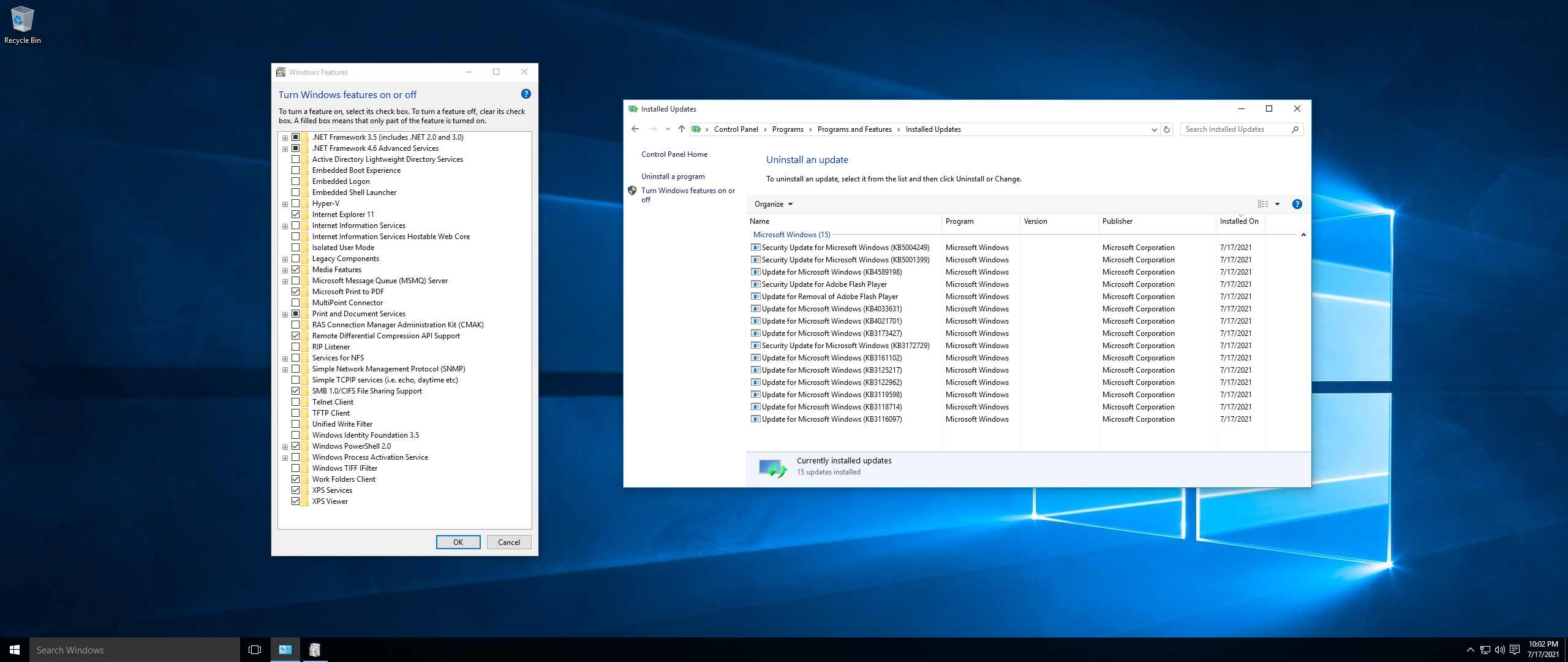The height and width of the screenshot is (662, 1568).
Task: Click the Windows Features title bar icon
Action: tap(281, 72)
